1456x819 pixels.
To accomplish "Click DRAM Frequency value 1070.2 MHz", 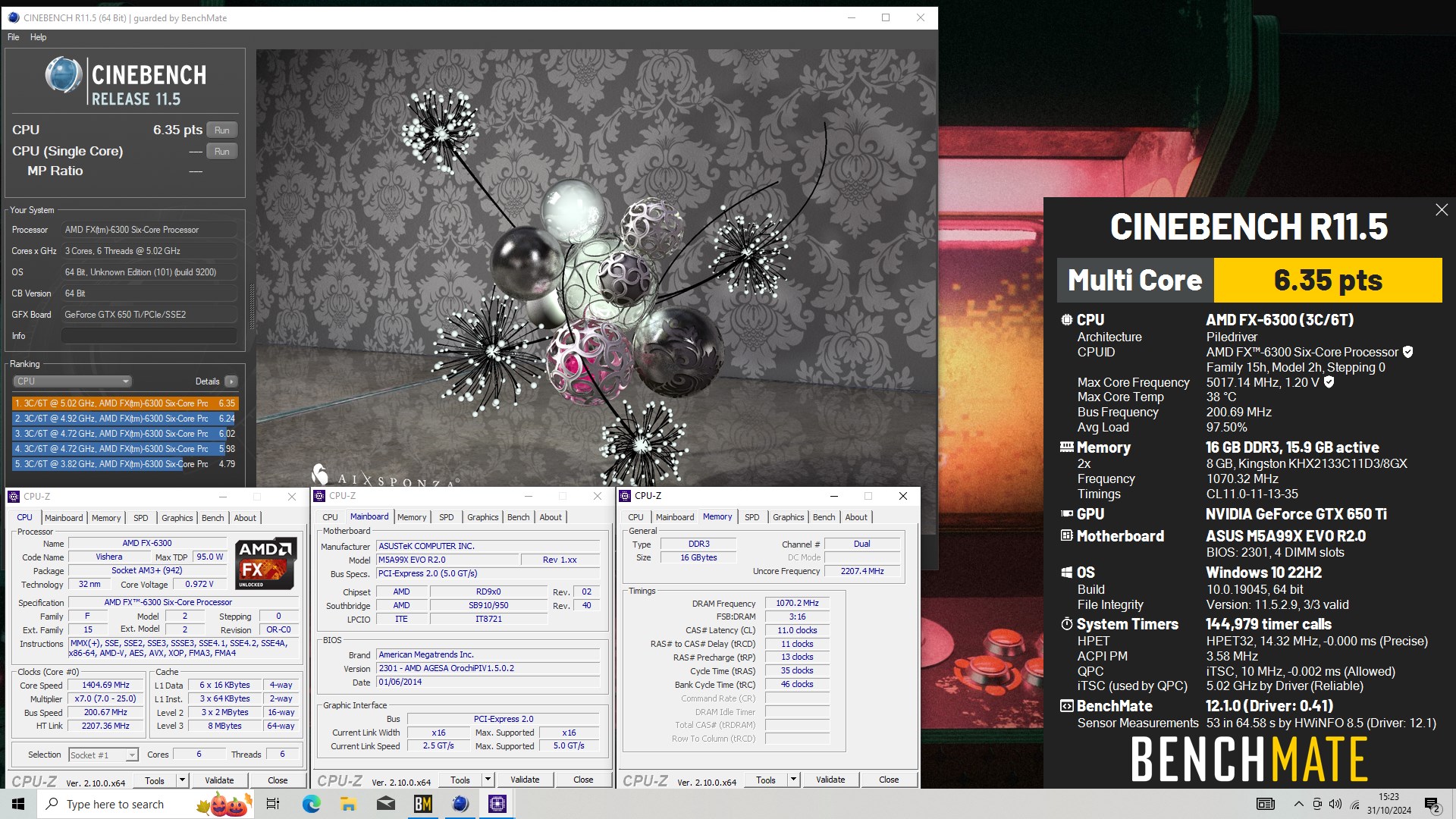I will pyautogui.click(x=797, y=604).
